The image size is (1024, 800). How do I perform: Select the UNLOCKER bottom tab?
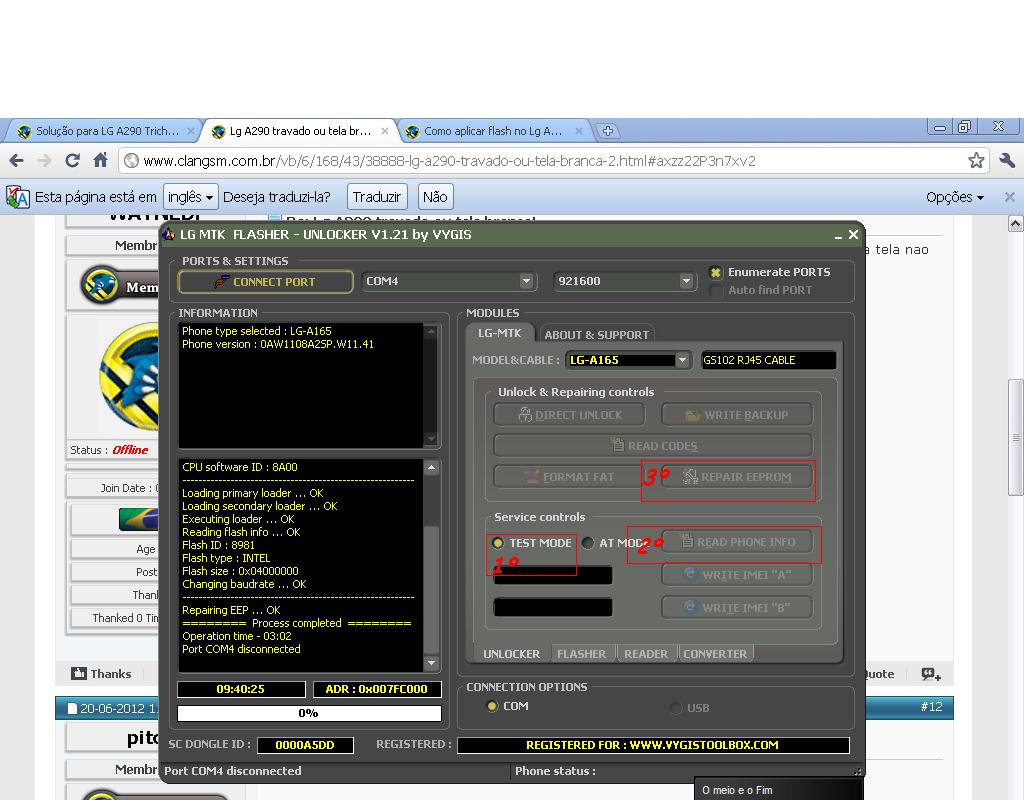[x=511, y=654]
